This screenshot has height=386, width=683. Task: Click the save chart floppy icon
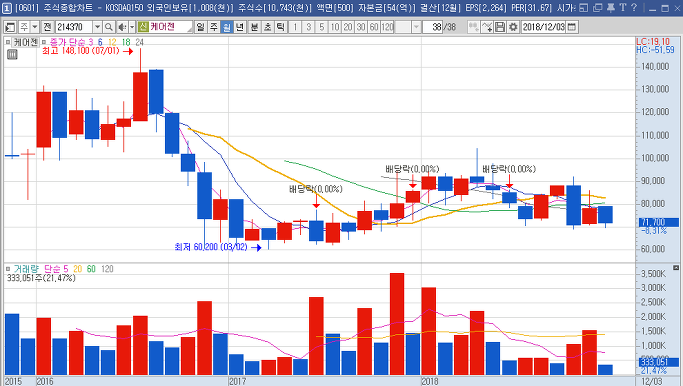[500, 27]
